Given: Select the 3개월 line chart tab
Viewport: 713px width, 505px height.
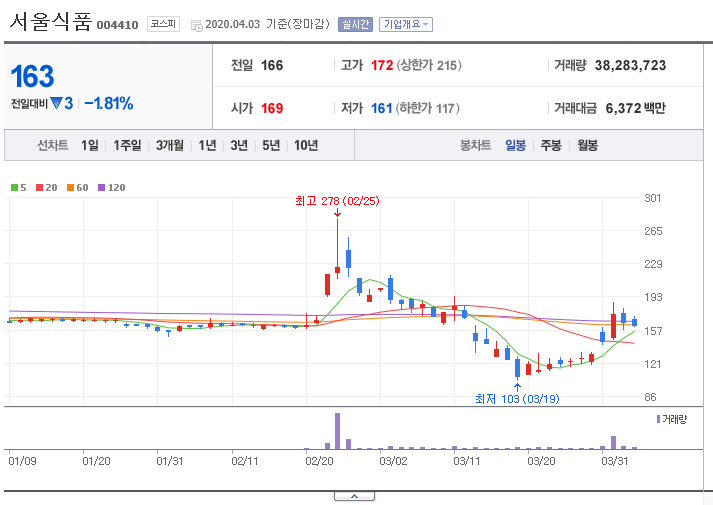Looking at the screenshot, I should click(170, 145).
